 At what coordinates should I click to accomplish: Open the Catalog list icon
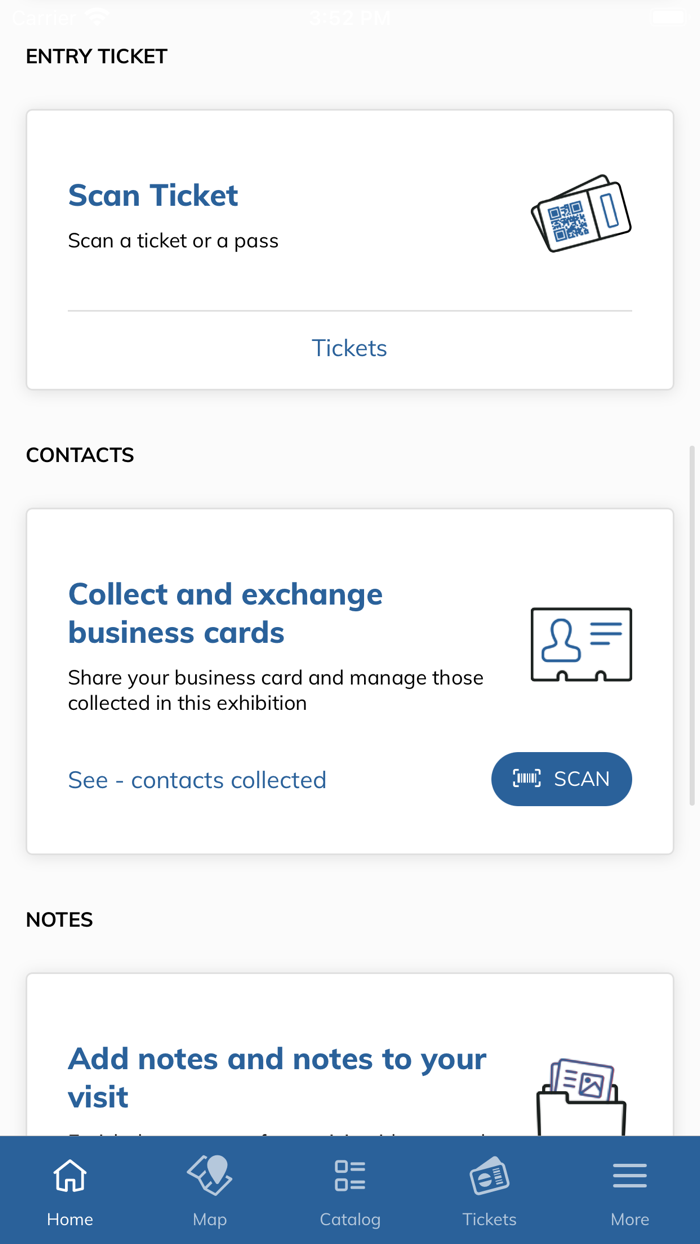point(350,1176)
